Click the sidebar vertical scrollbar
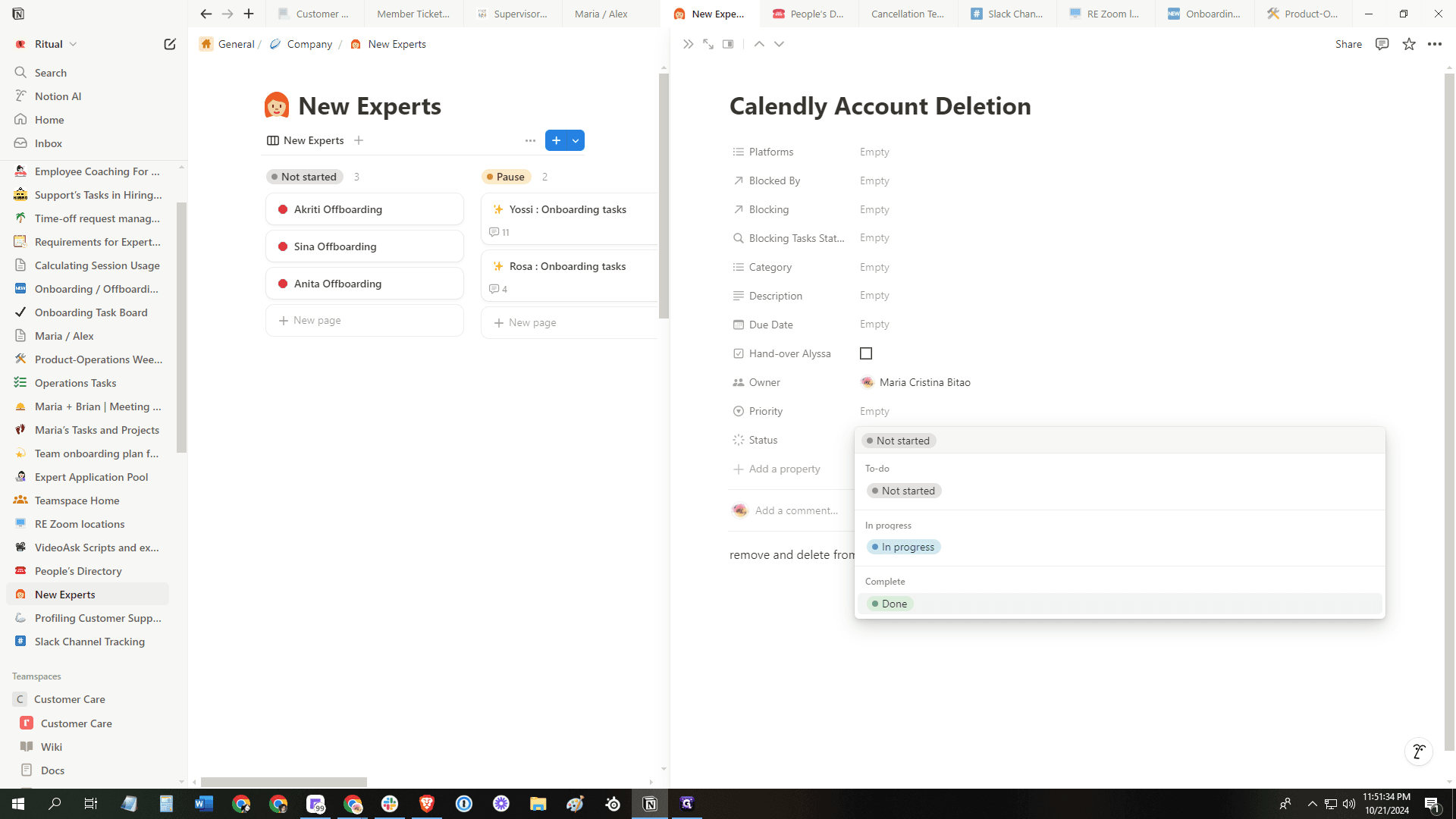1456x819 pixels. point(182,328)
